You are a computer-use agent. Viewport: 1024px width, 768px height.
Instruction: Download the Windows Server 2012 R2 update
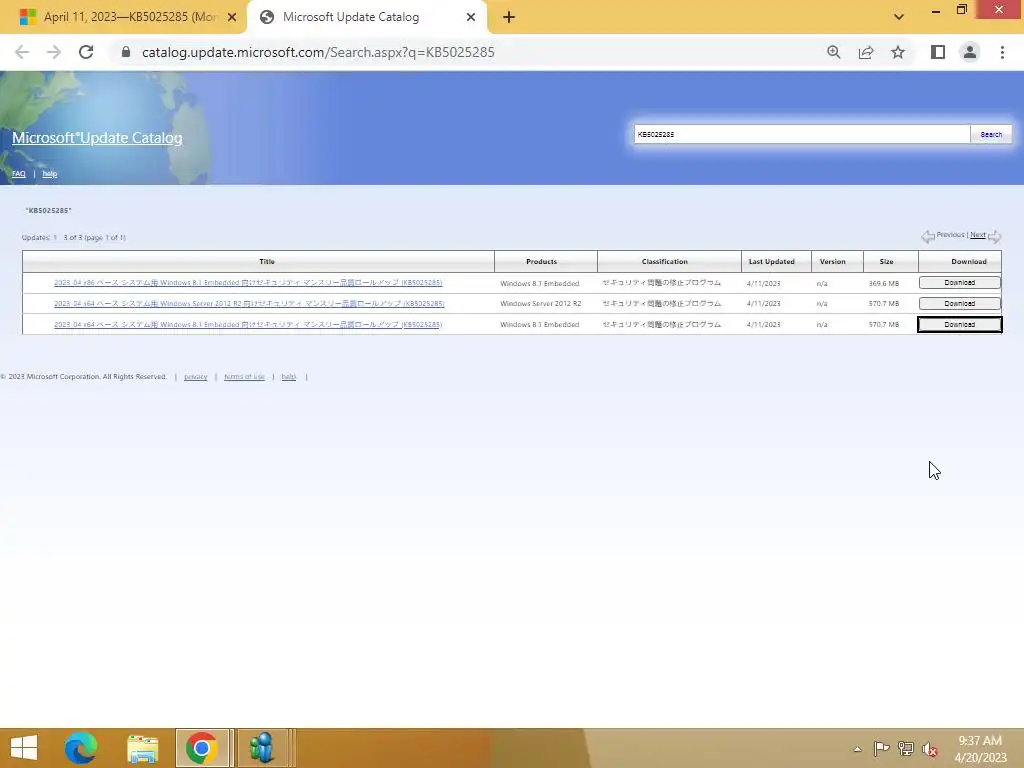point(959,304)
